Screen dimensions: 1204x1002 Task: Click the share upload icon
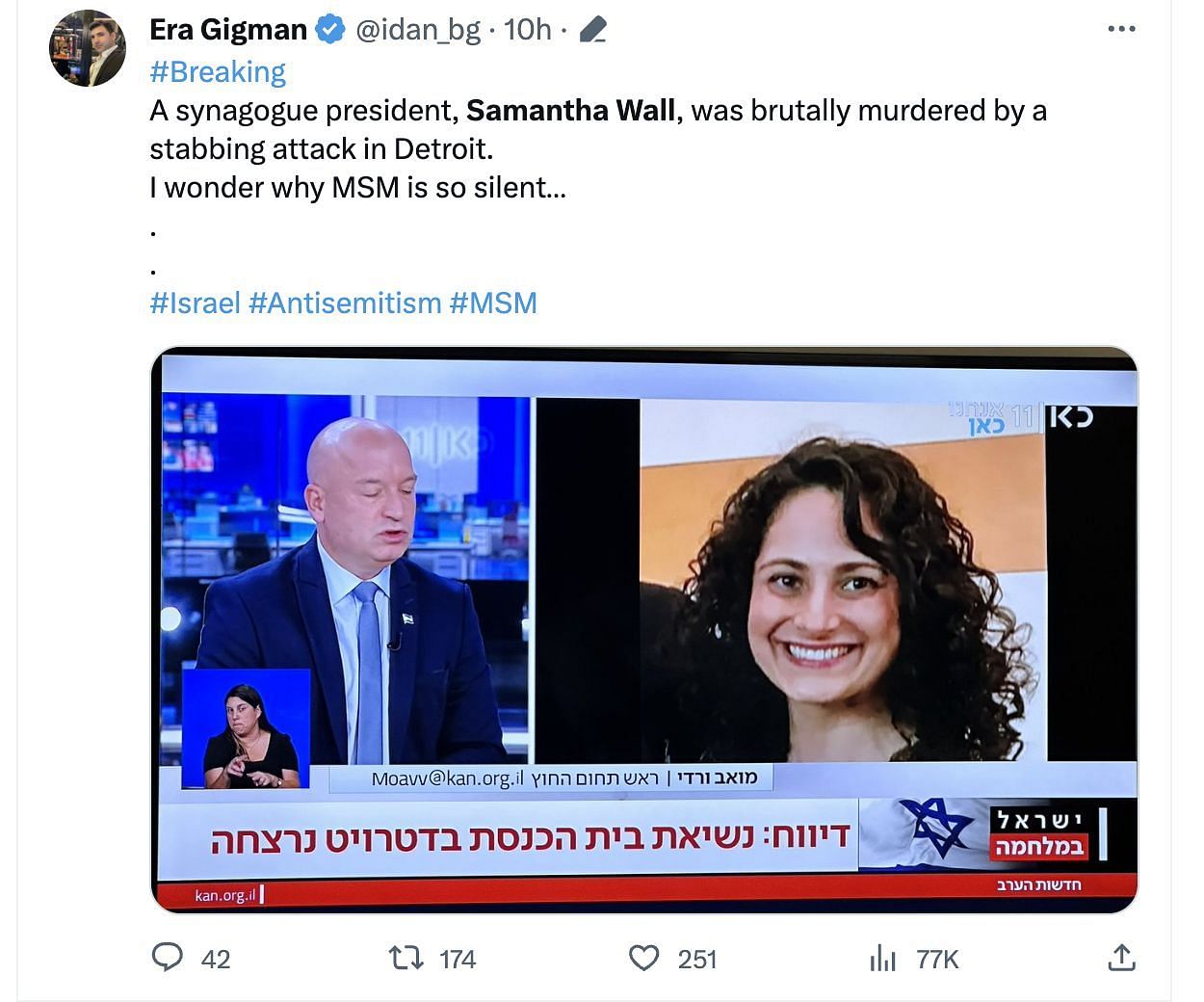[x=1121, y=958]
